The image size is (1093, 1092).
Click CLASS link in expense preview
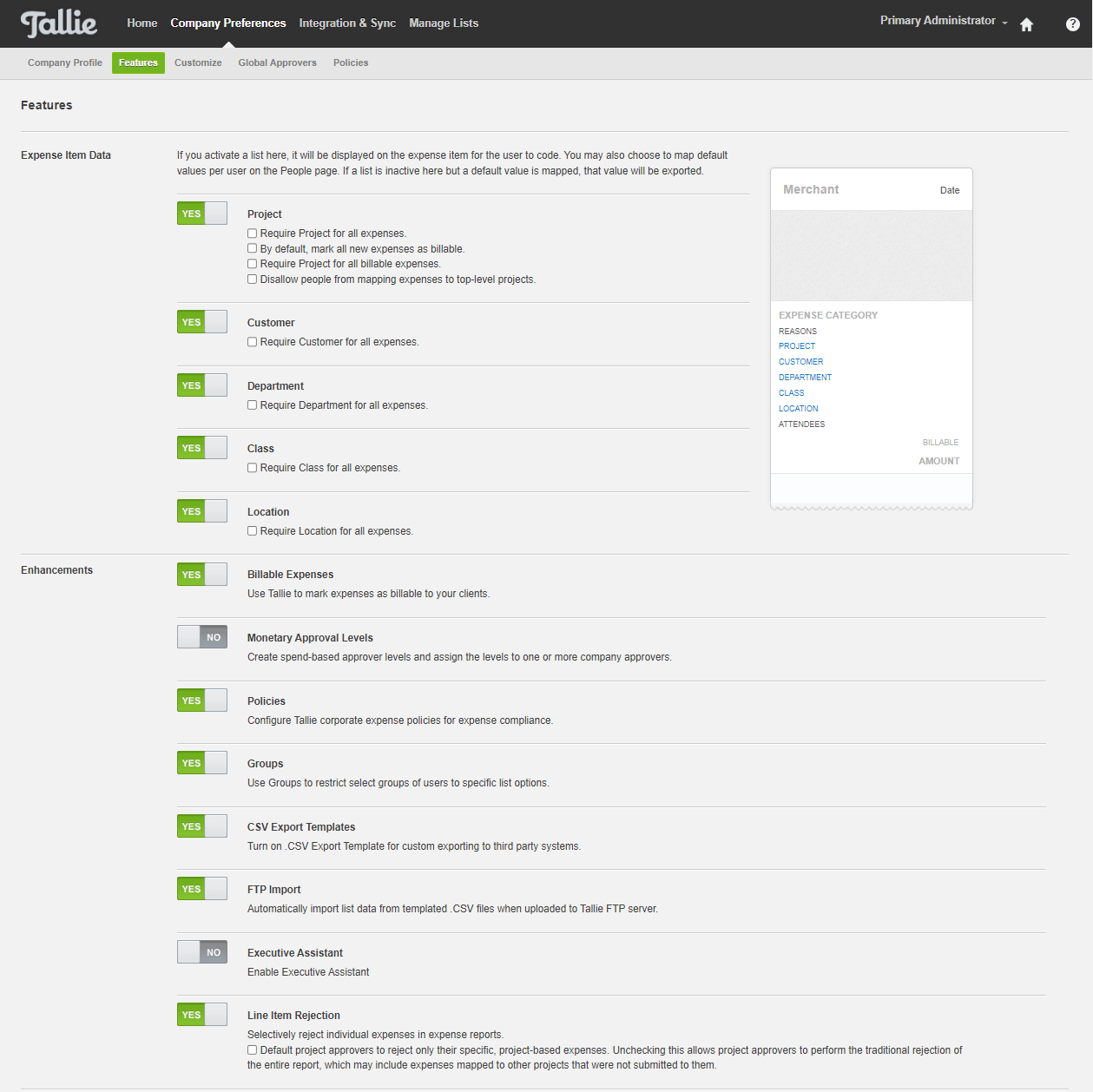pyautogui.click(x=791, y=393)
